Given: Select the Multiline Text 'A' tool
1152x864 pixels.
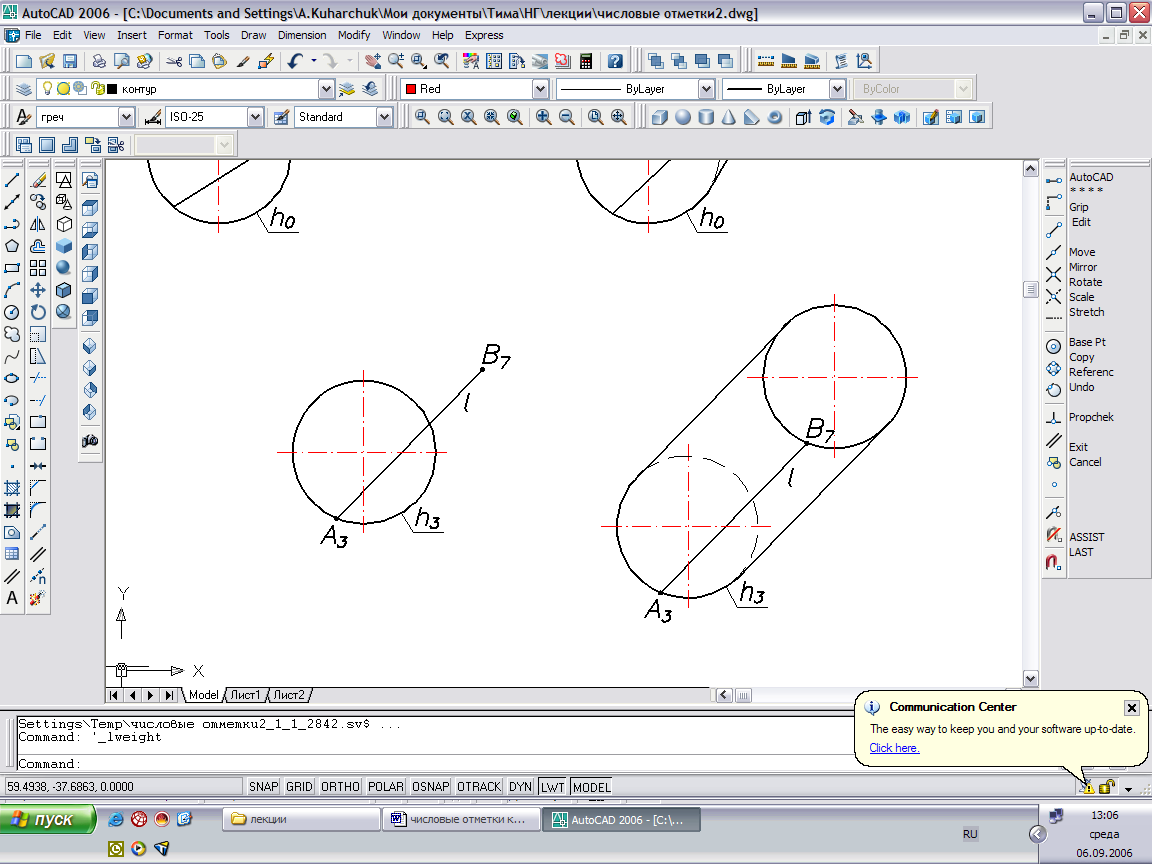Looking at the screenshot, I should 12,598.
